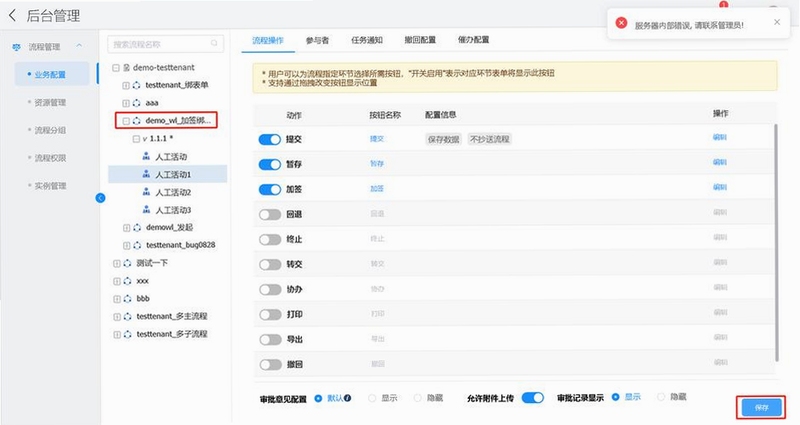Click the person icon beside 人工活动3
800x425 pixels.
146,210
